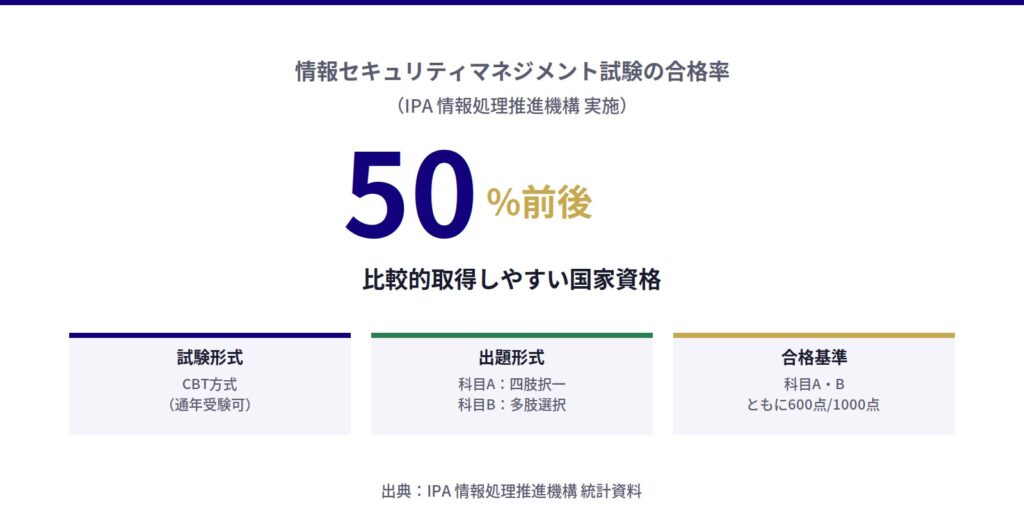Click the gold %前後 text

point(539,203)
